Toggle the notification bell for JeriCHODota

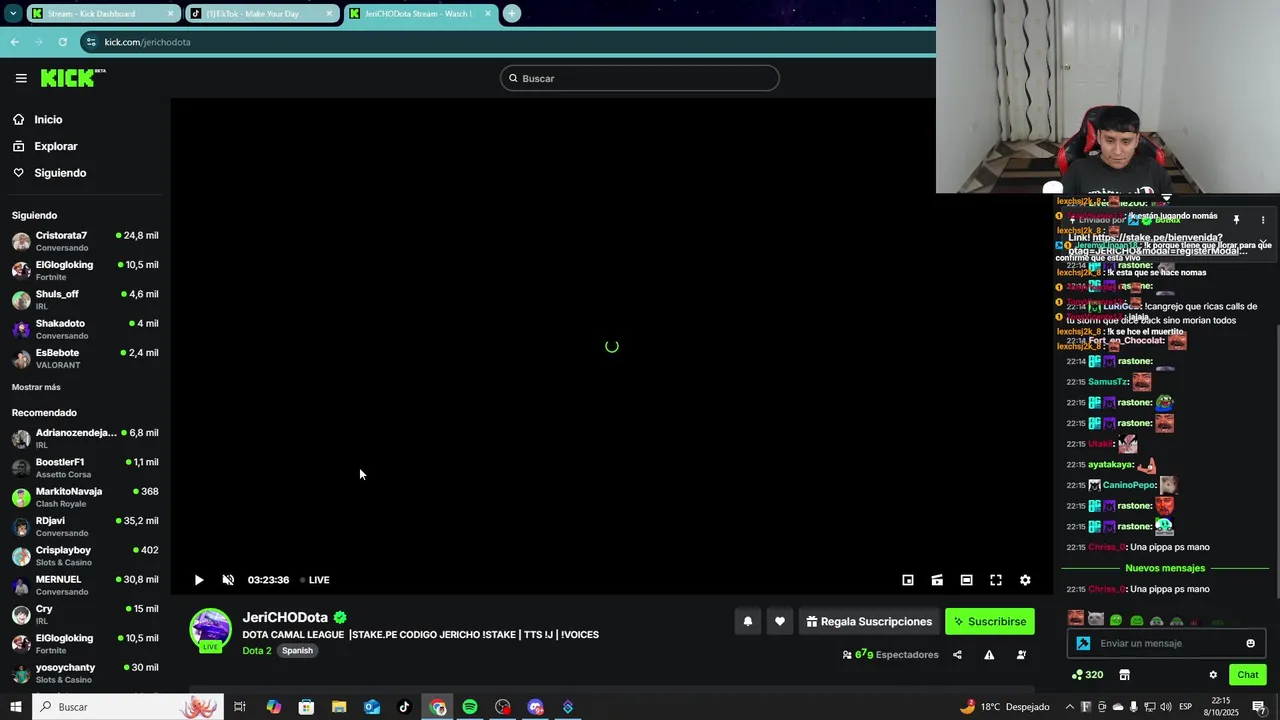point(747,621)
